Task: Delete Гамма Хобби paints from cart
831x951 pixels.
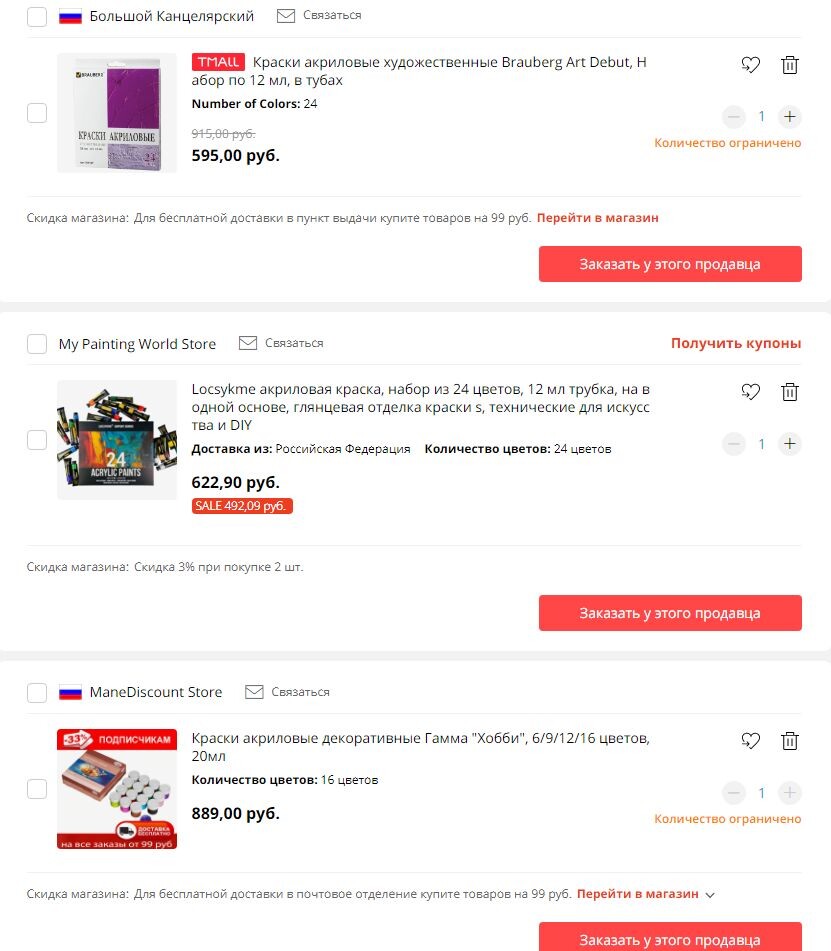Action: (x=789, y=741)
